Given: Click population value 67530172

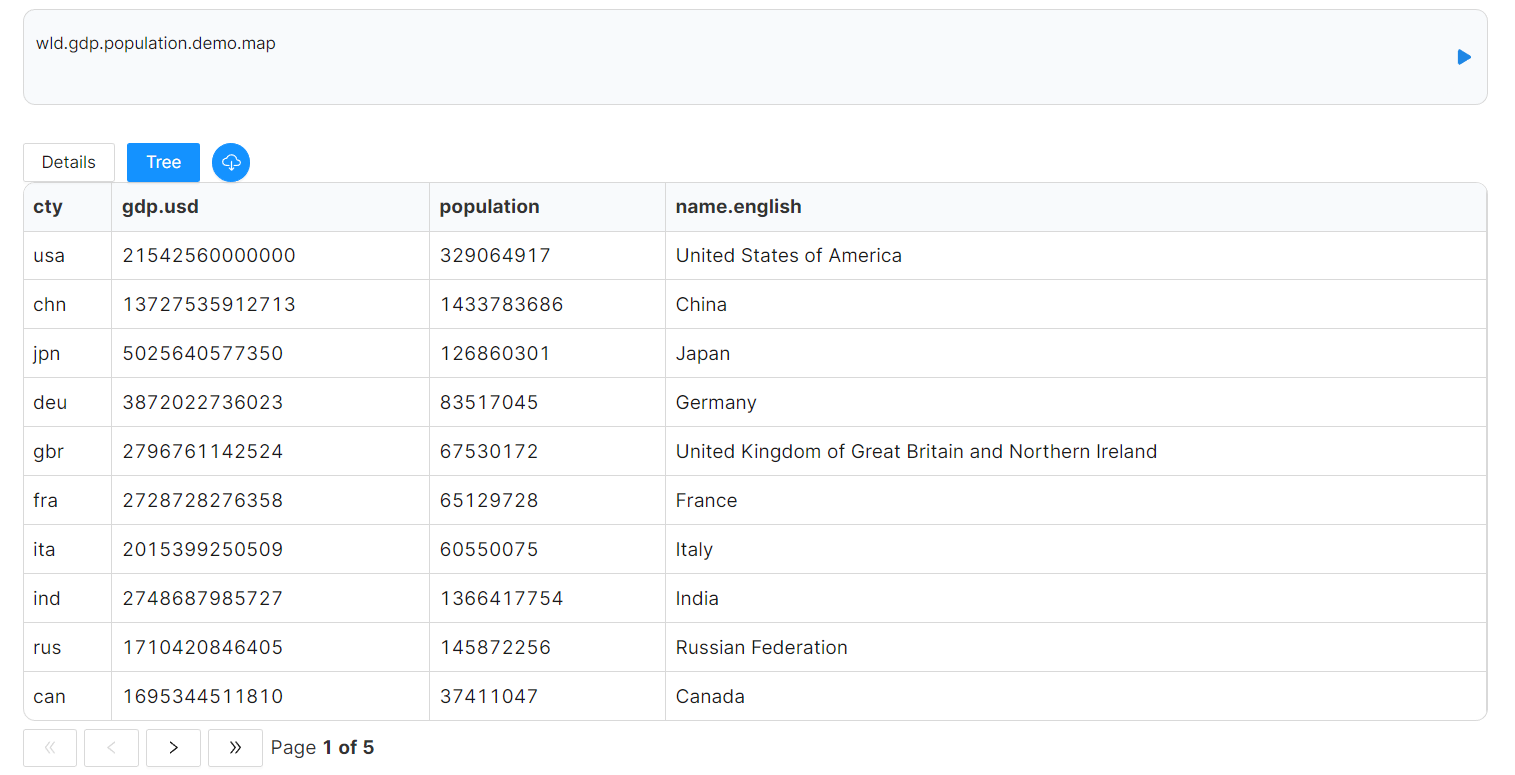Looking at the screenshot, I should coord(489,452).
